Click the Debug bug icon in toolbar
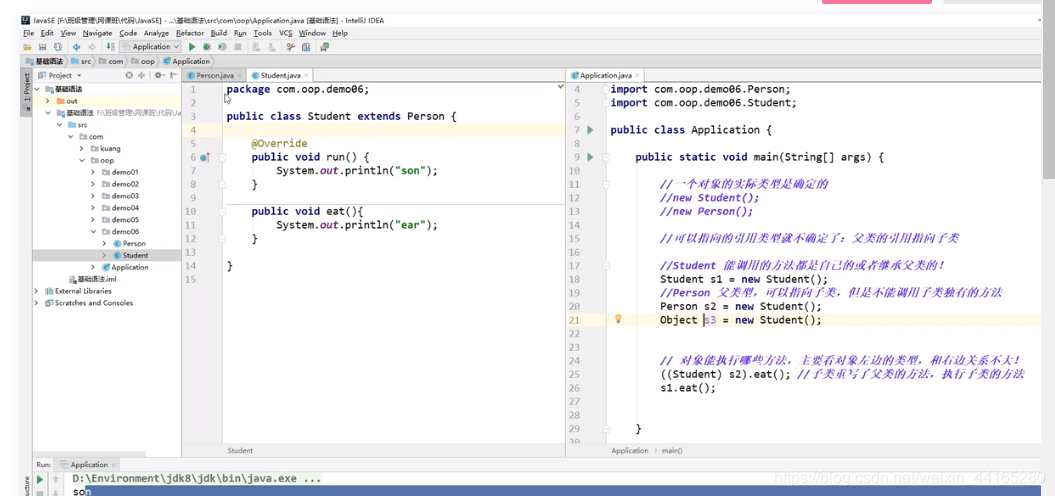 207,47
